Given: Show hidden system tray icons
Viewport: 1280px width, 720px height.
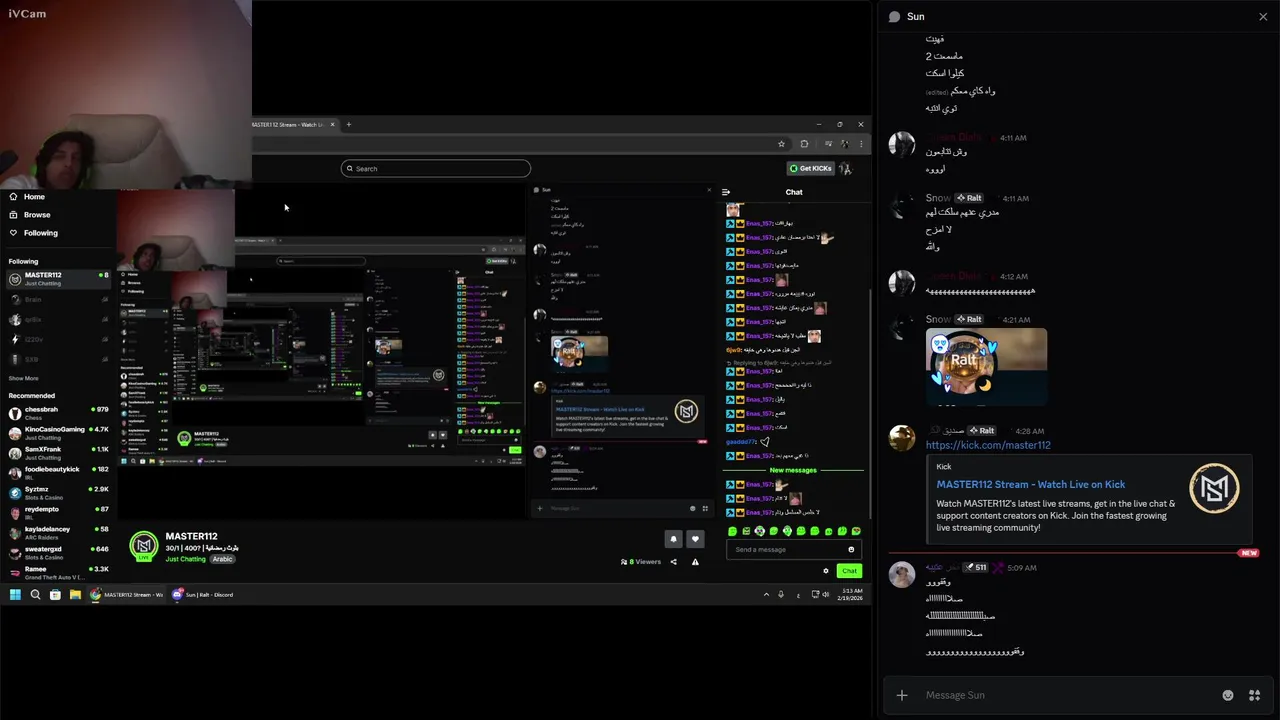Looking at the screenshot, I should [x=767, y=594].
